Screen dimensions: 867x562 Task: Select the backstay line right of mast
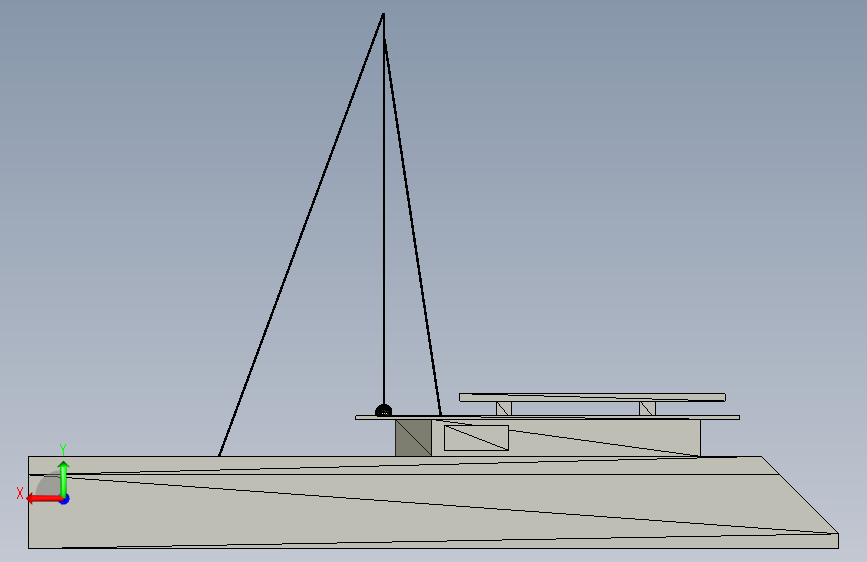(412, 227)
